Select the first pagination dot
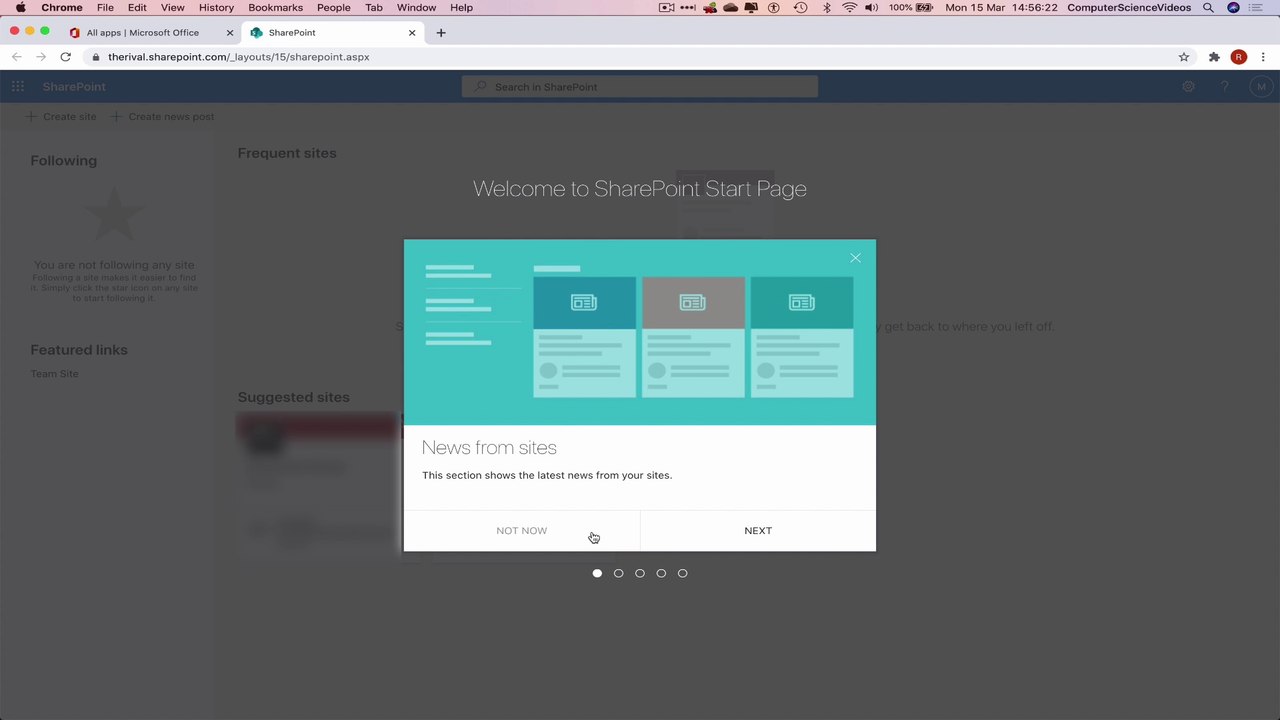The width and height of the screenshot is (1280, 720). pyautogui.click(x=597, y=573)
